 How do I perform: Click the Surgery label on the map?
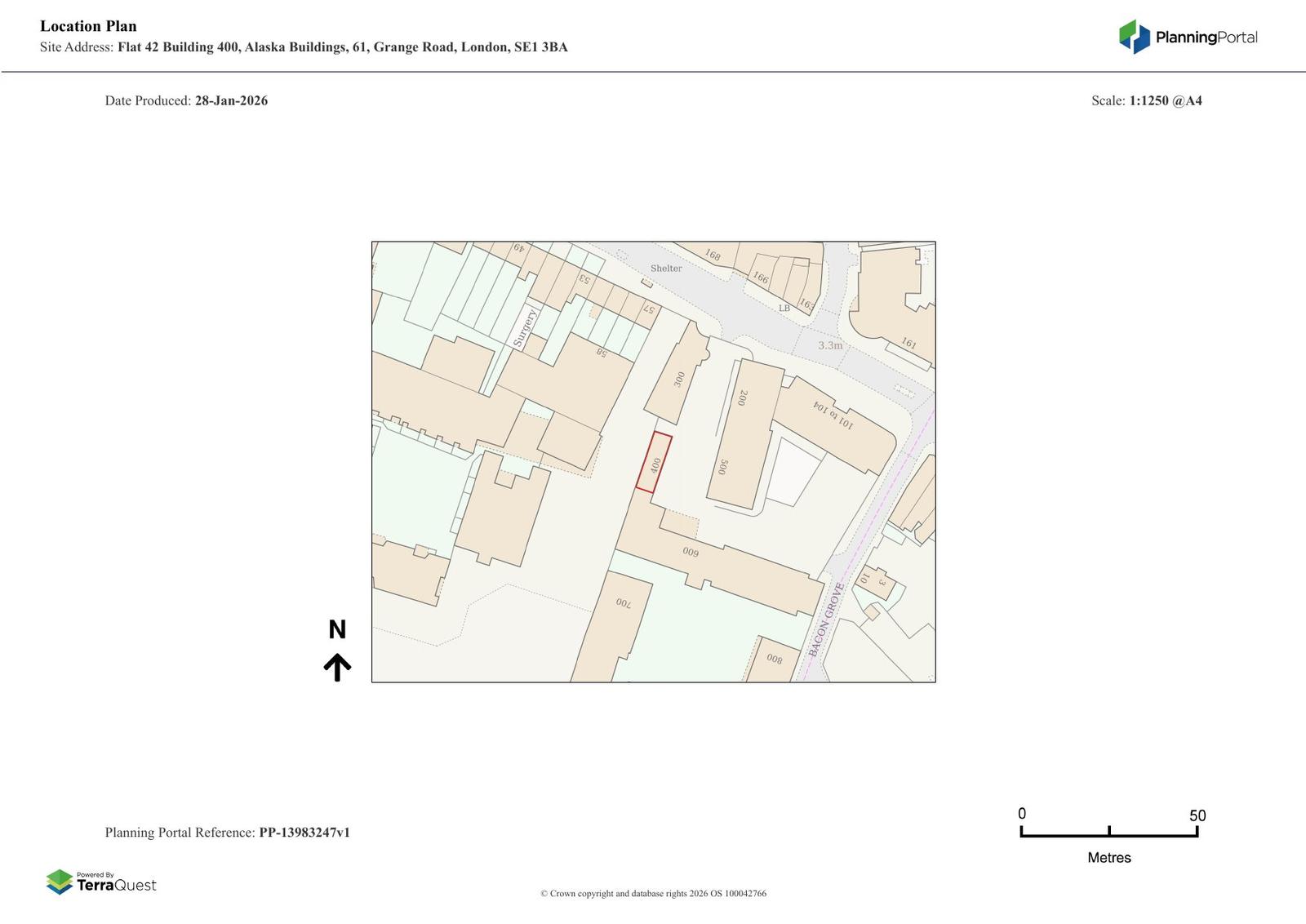click(524, 328)
